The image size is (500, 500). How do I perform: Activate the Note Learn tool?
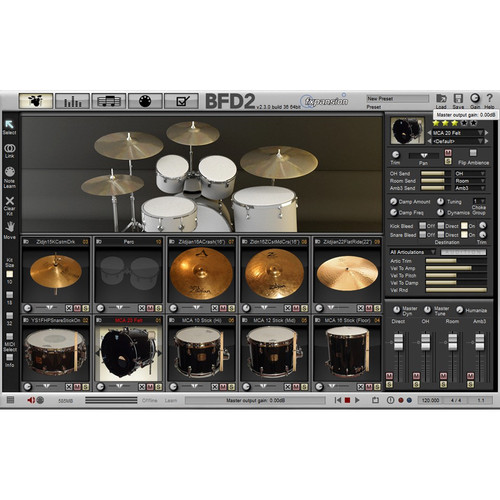(10, 172)
